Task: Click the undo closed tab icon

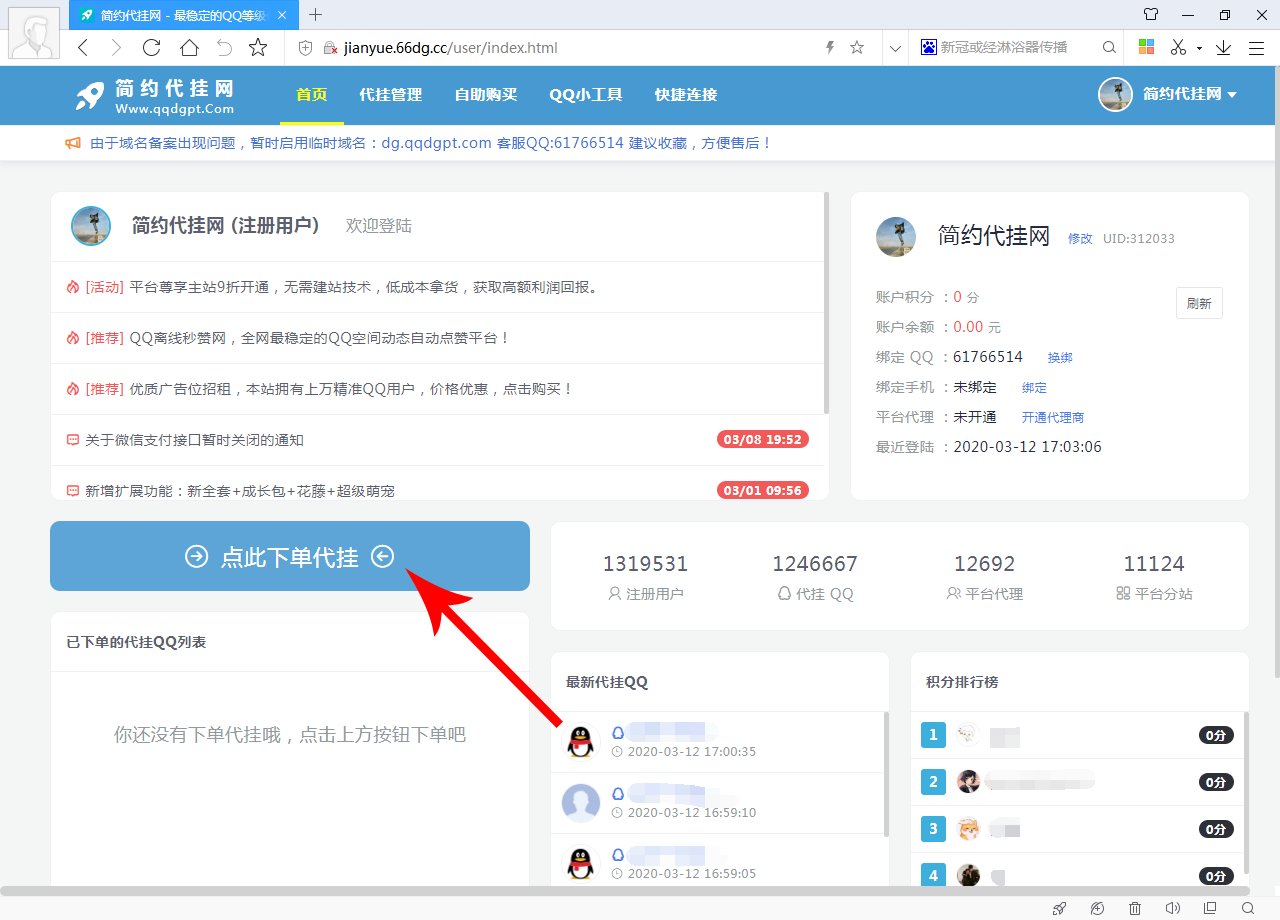Action: [224, 47]
